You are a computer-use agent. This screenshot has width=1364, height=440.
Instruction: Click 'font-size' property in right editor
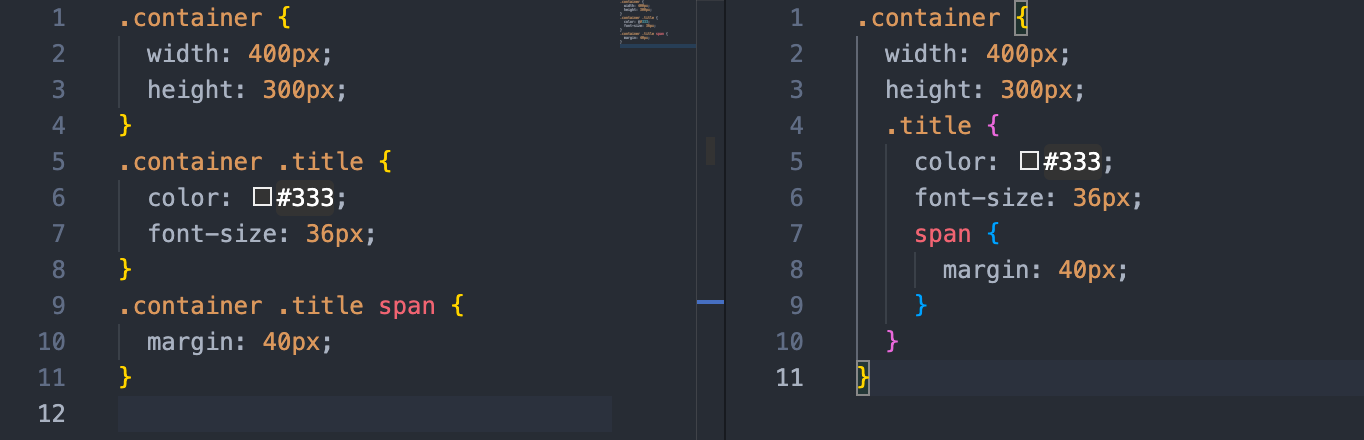[x=979, y=198]
